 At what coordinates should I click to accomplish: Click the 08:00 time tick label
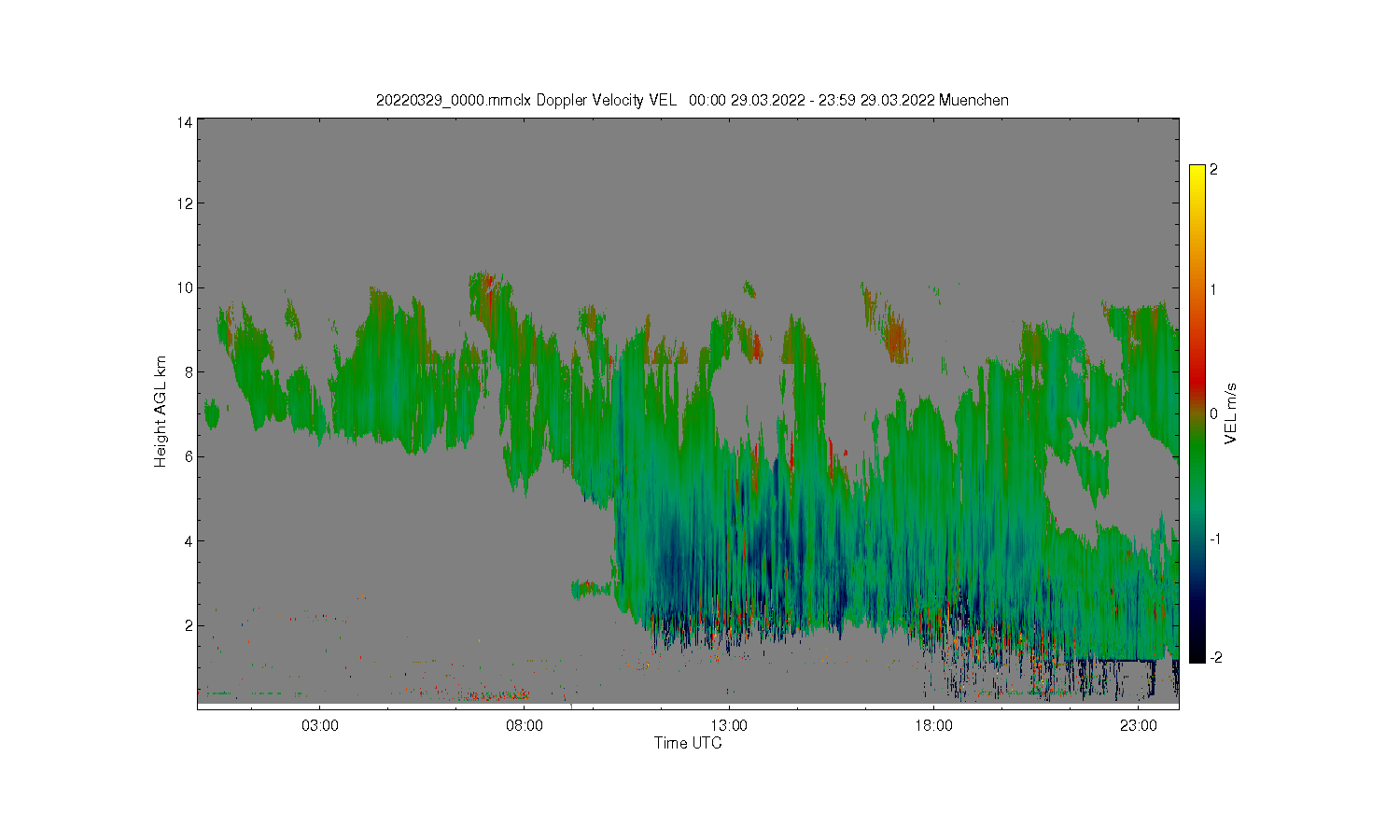(525, 725)
